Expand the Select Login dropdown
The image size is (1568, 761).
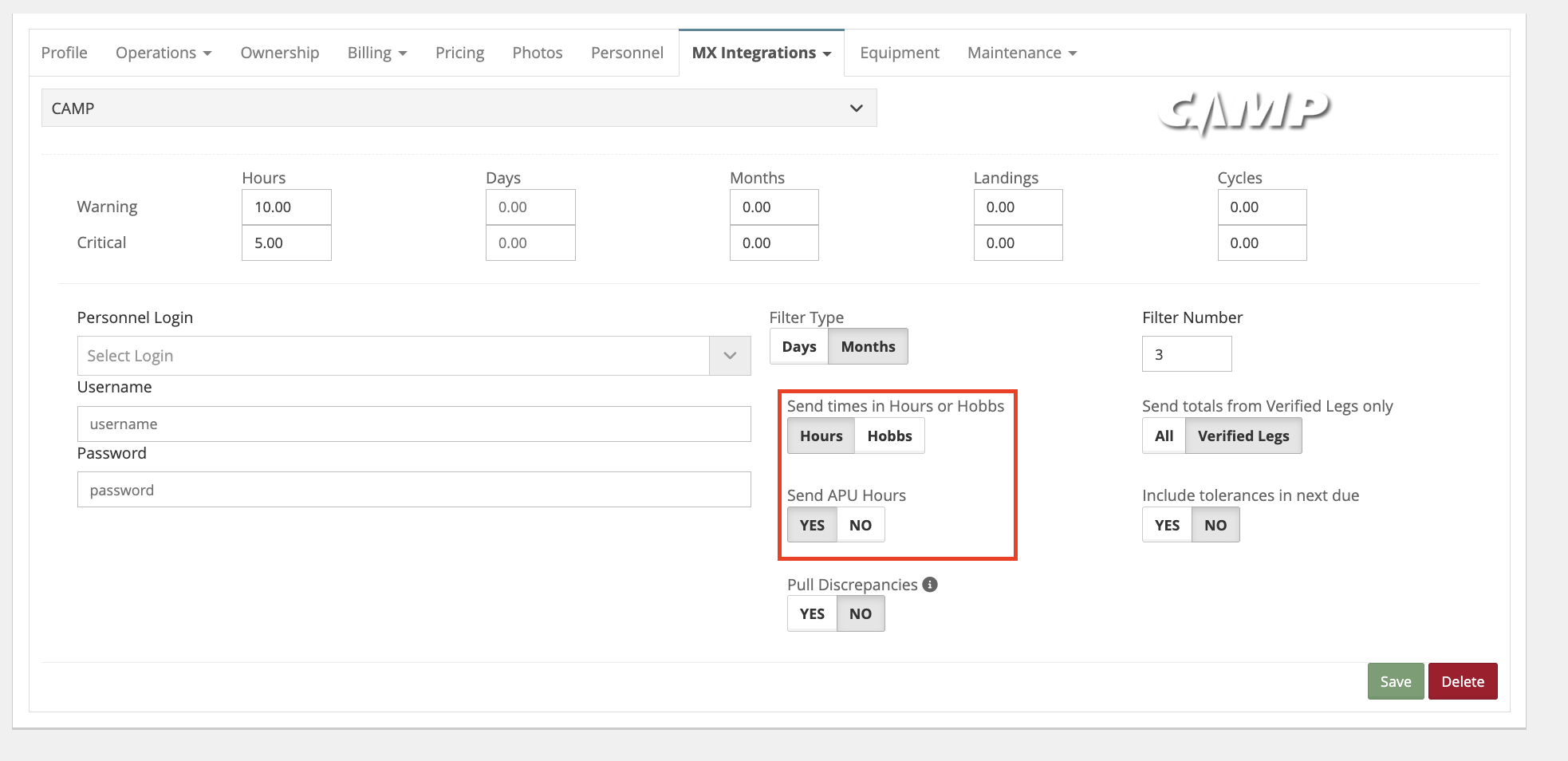click(x=729, y=356)
